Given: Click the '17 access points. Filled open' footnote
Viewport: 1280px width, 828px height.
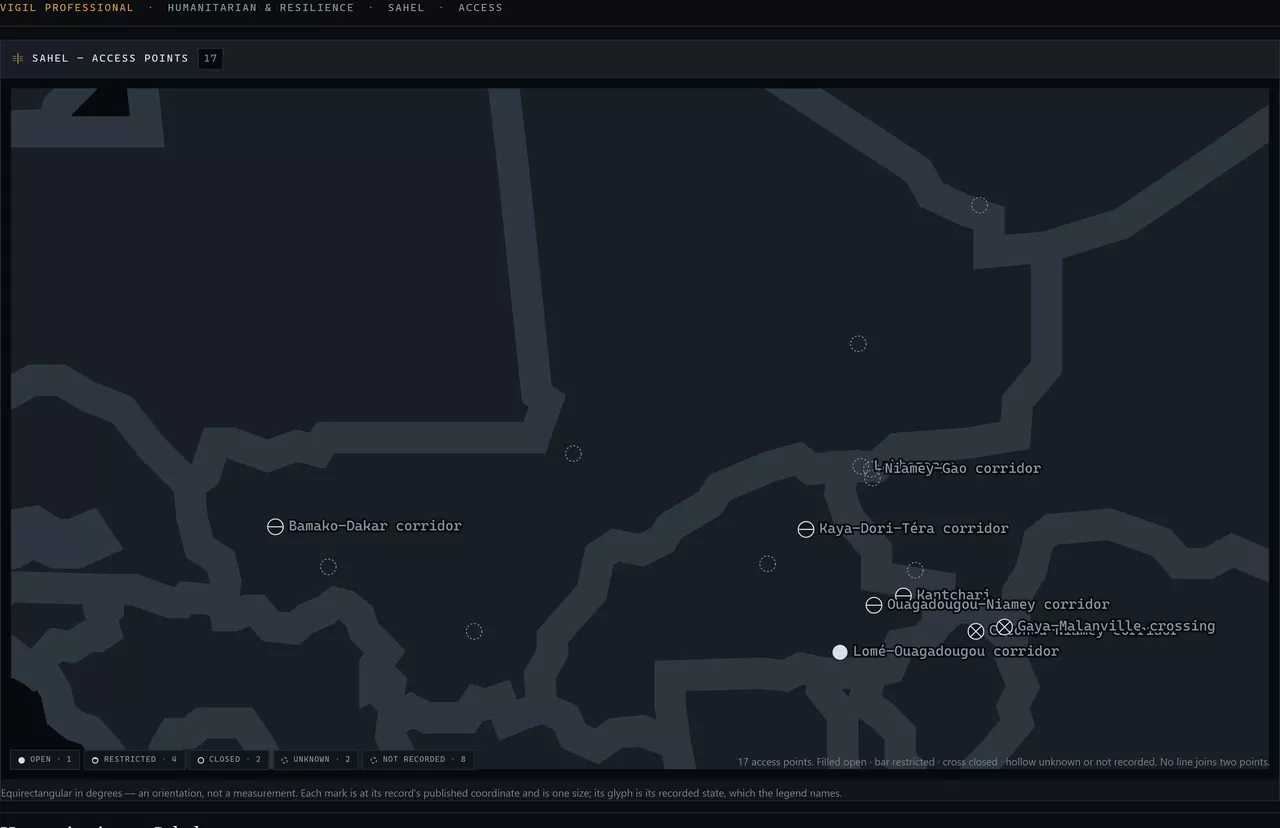Looking at the screenshot, I should (x=1004, y=762).
